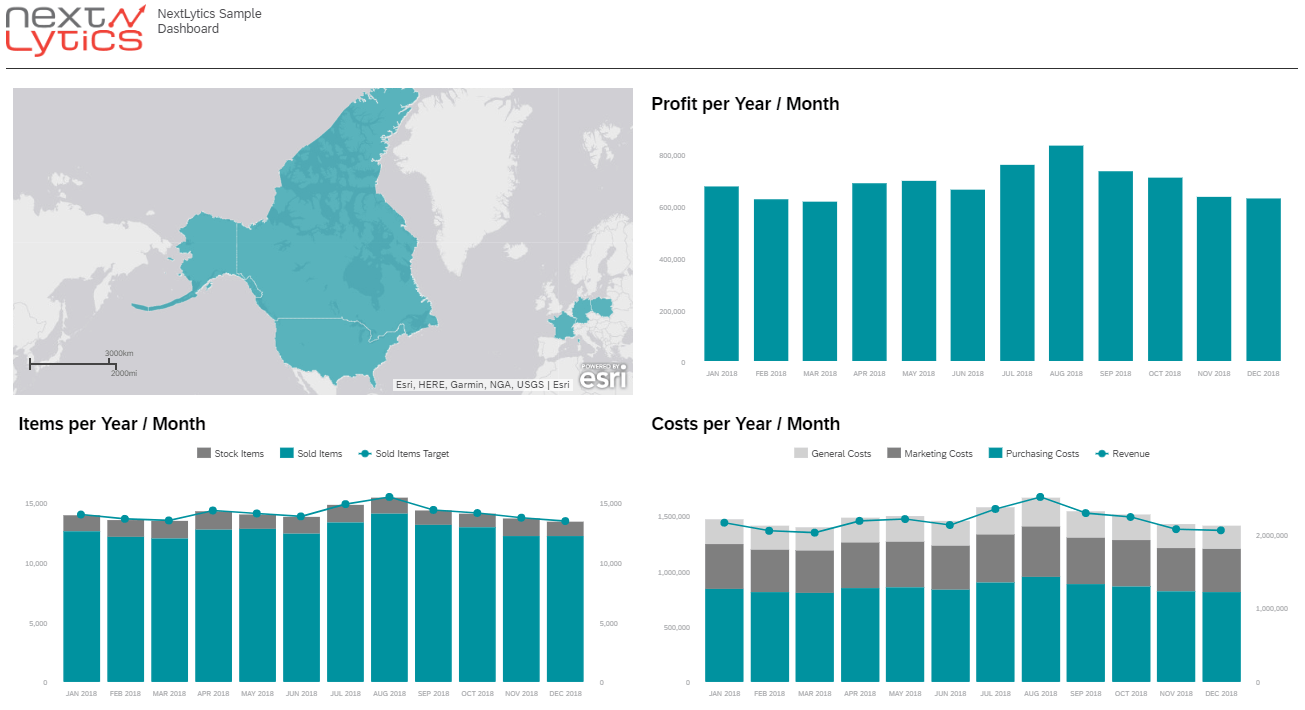Image resolution: width=1305 pixels, height=710 pixels.
Task: Click the Sold Items legend color square
Action: tap(288, 453)
